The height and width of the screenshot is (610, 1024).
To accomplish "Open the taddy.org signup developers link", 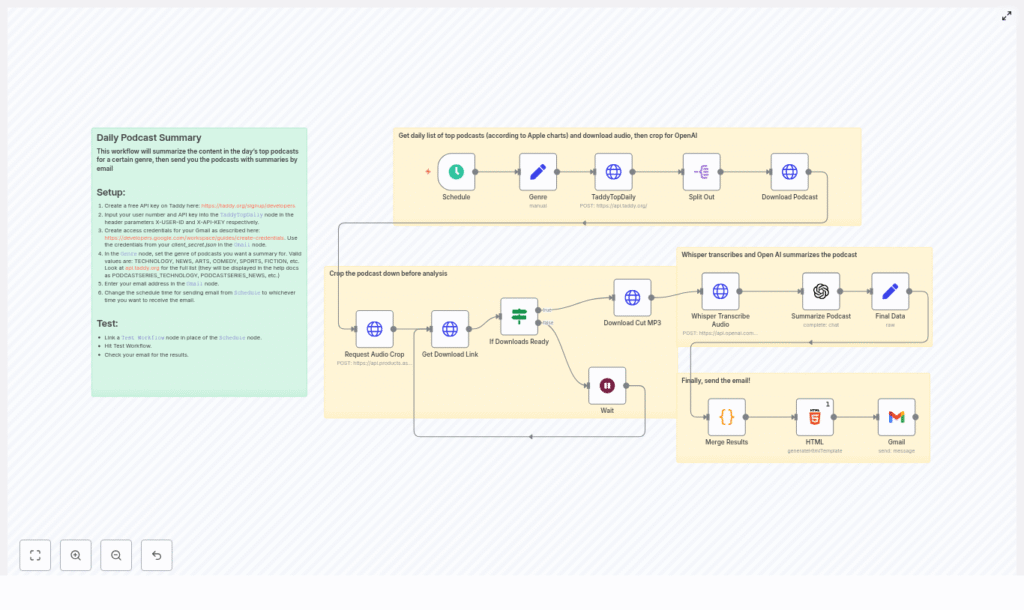I will (248, 205).
